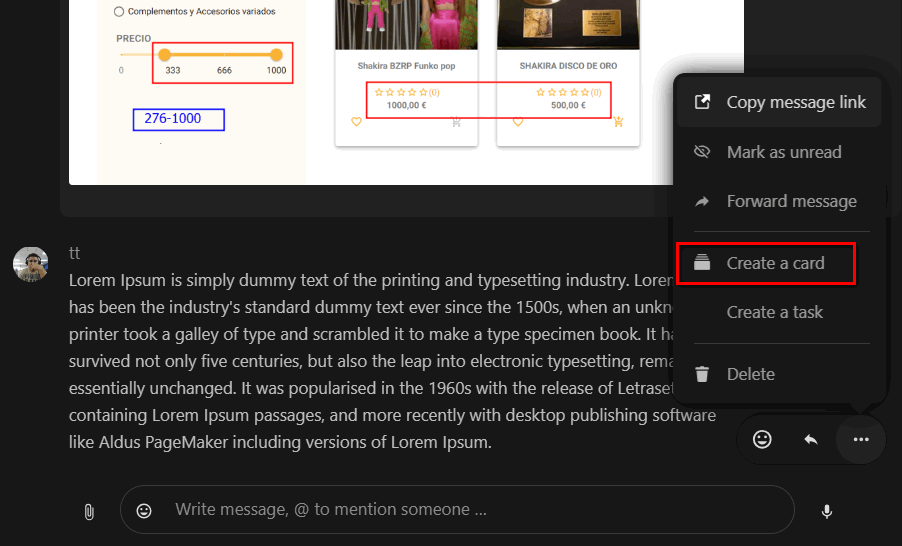Click the sender's avatar photo
Viewport: 902px width, 546px height.
(x=30, y=264)
